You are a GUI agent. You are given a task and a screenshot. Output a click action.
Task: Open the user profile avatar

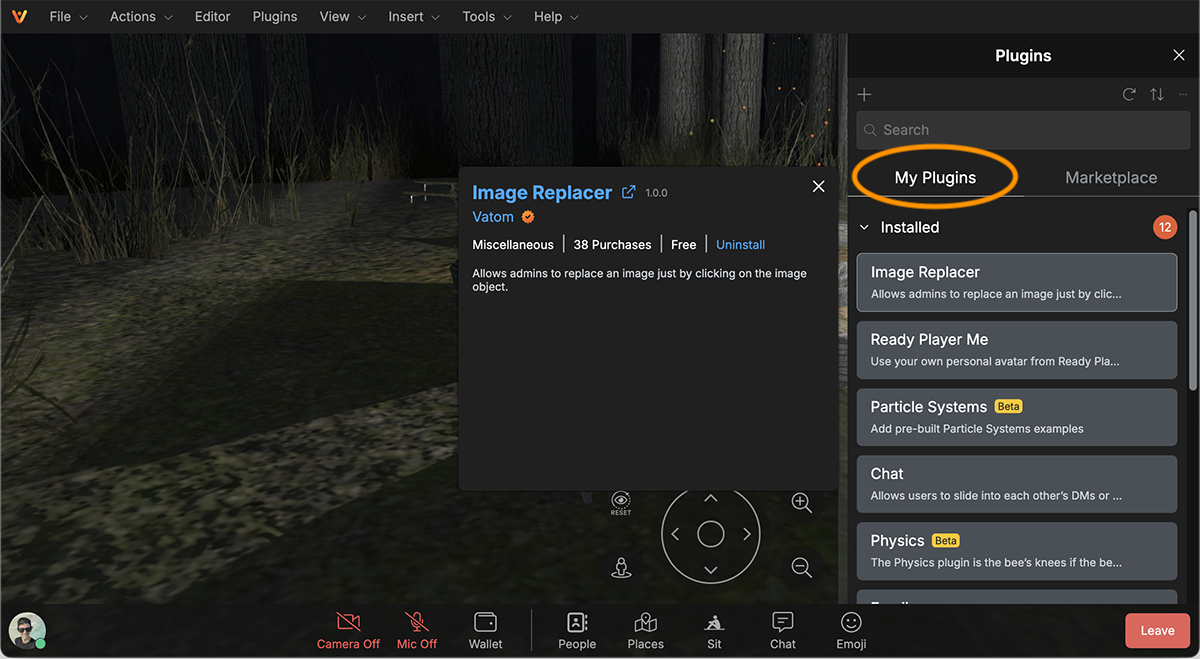point(28,631)
